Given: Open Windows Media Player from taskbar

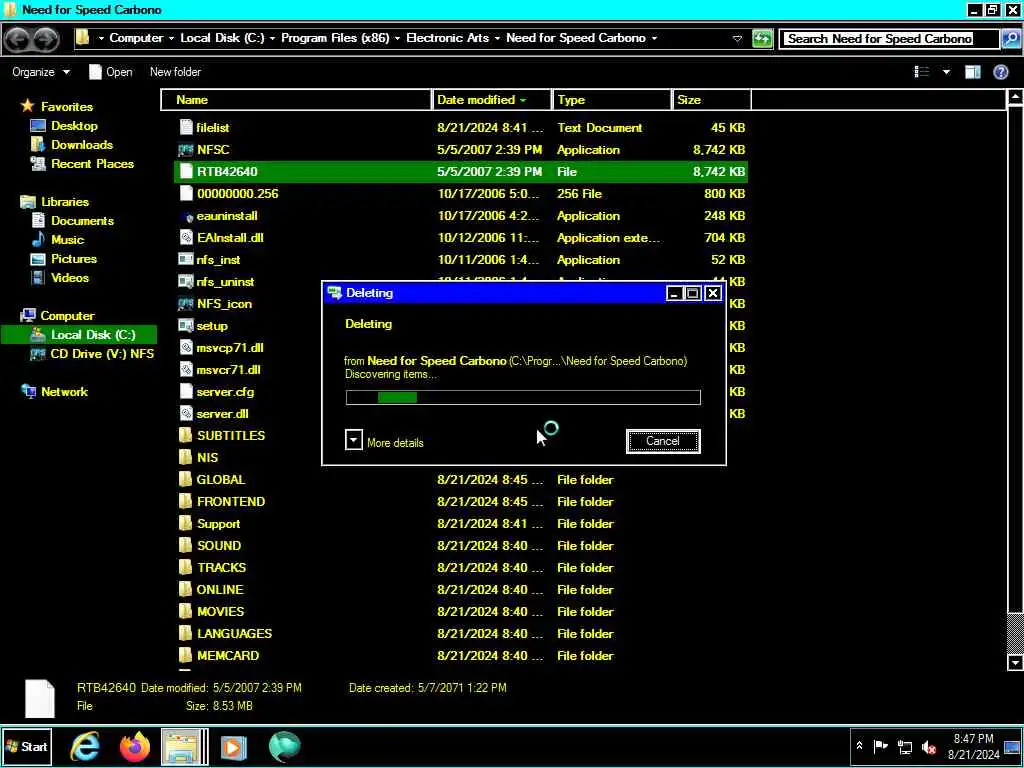Looking at the screenshot, I should [234, 747].
